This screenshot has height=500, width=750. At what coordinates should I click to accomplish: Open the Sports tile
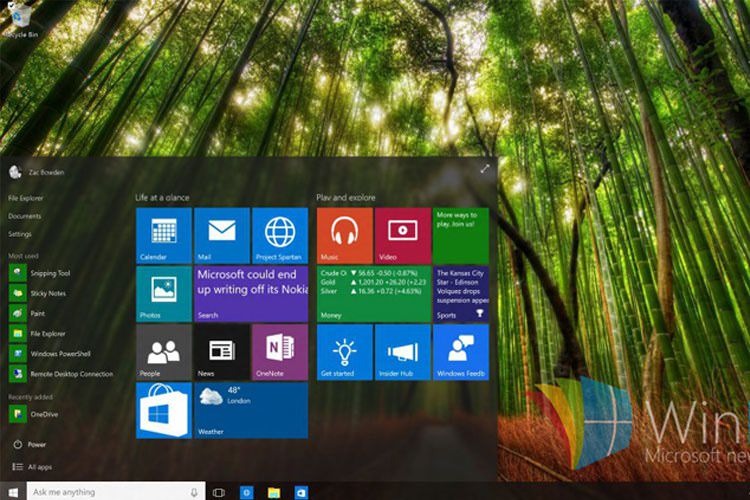[x=461, y=294]
